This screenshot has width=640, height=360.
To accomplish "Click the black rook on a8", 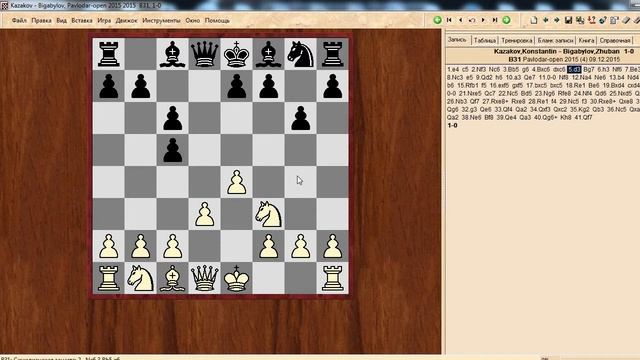I will [x=109, y=54].
